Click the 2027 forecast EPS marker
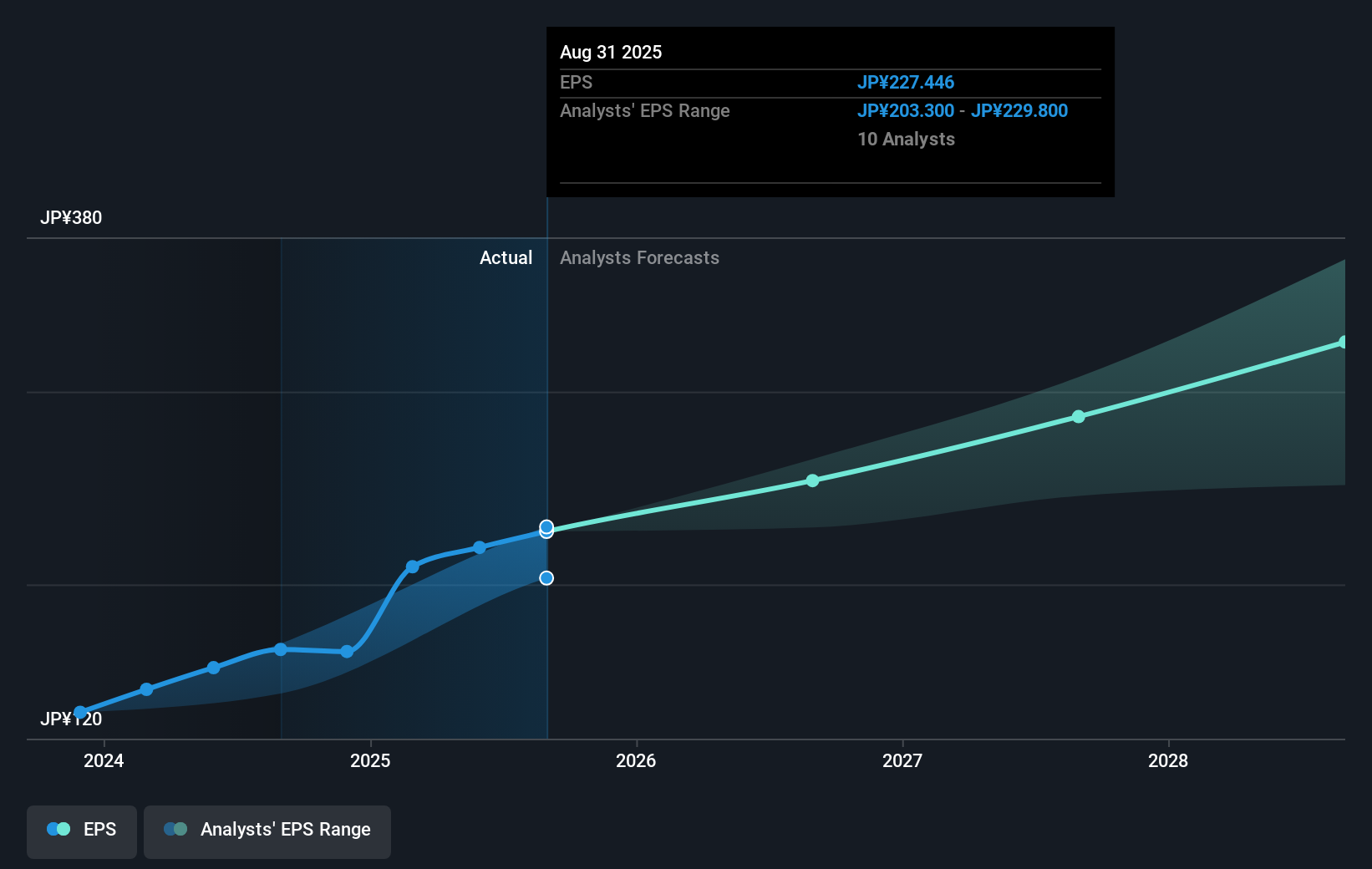The width and height of the screenshot is (1372, 869). coord(1078,418)
